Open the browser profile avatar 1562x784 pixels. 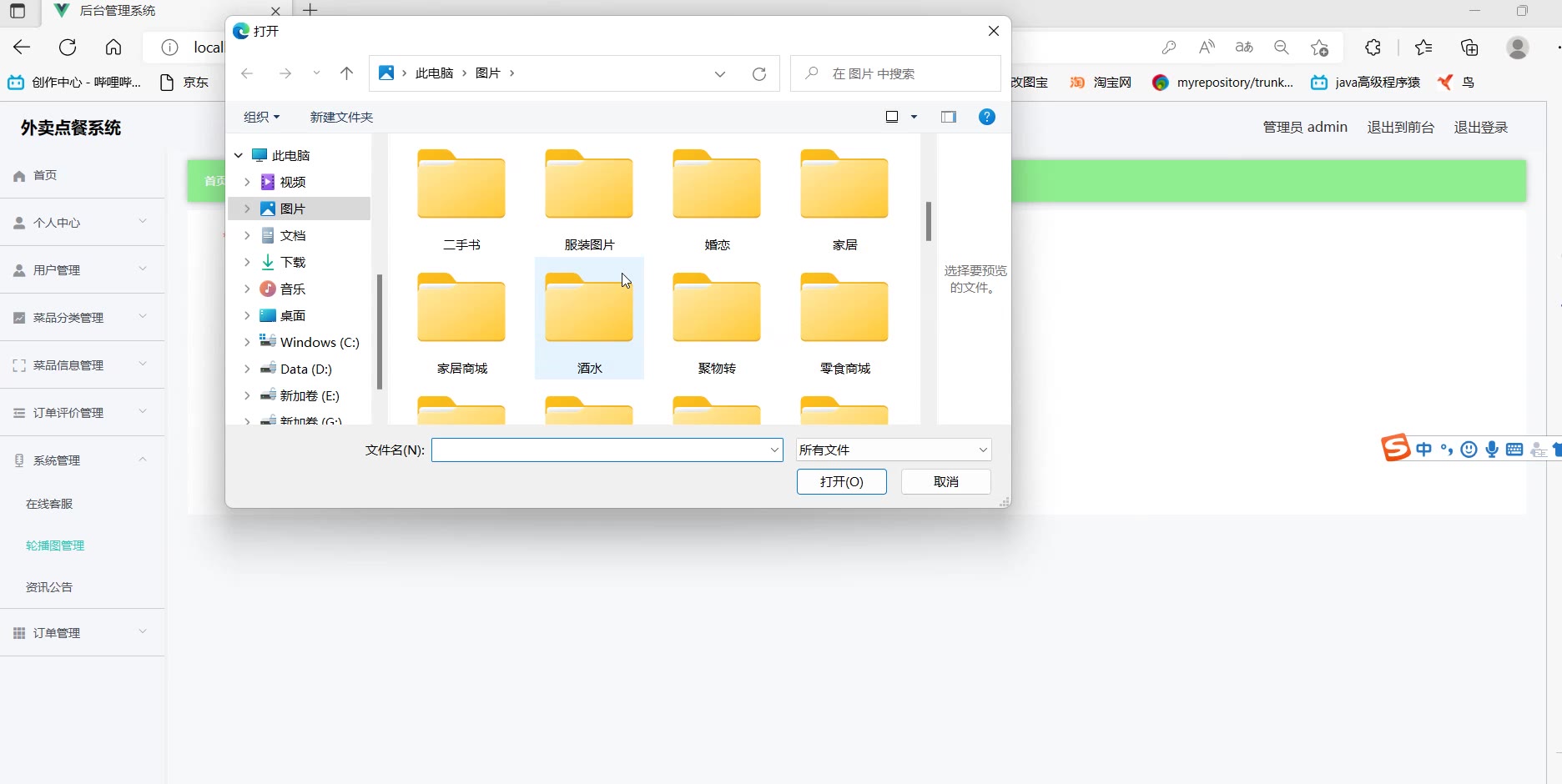click(x=1518, y=48)
